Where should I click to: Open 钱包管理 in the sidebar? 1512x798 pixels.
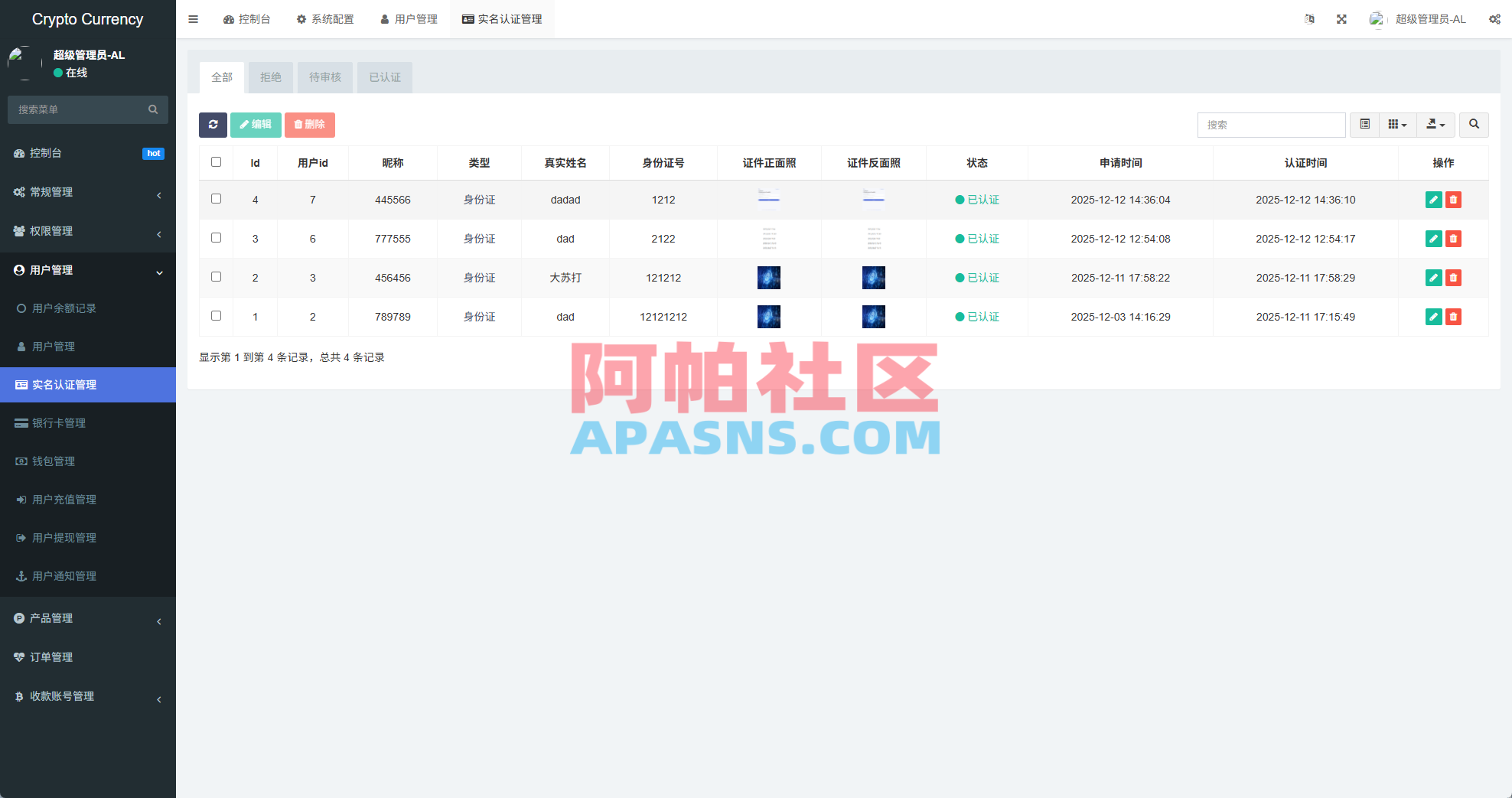(88, 461)
